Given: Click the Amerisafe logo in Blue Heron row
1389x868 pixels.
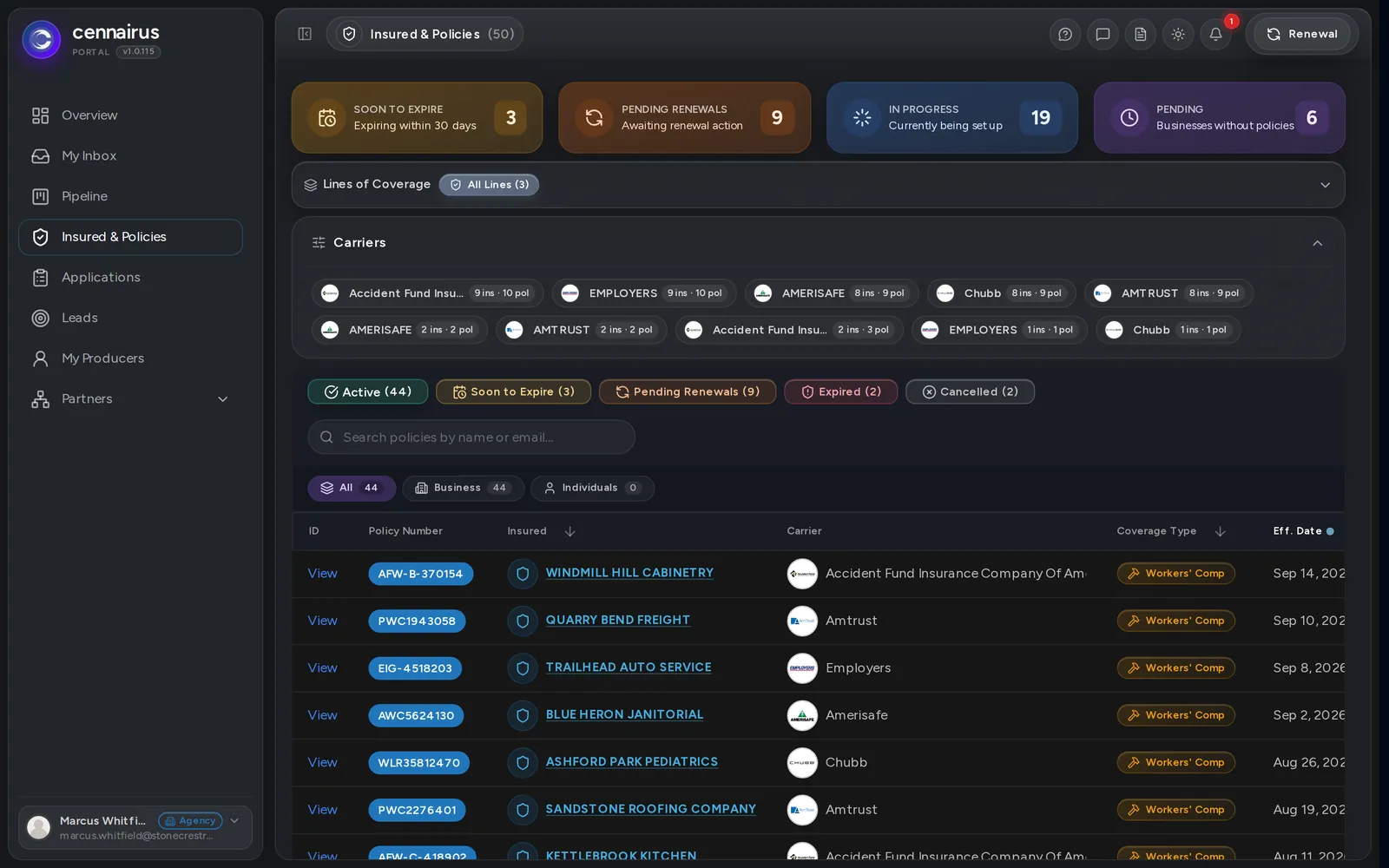Looking at the screenshot, I should click(x=802, y=715).
